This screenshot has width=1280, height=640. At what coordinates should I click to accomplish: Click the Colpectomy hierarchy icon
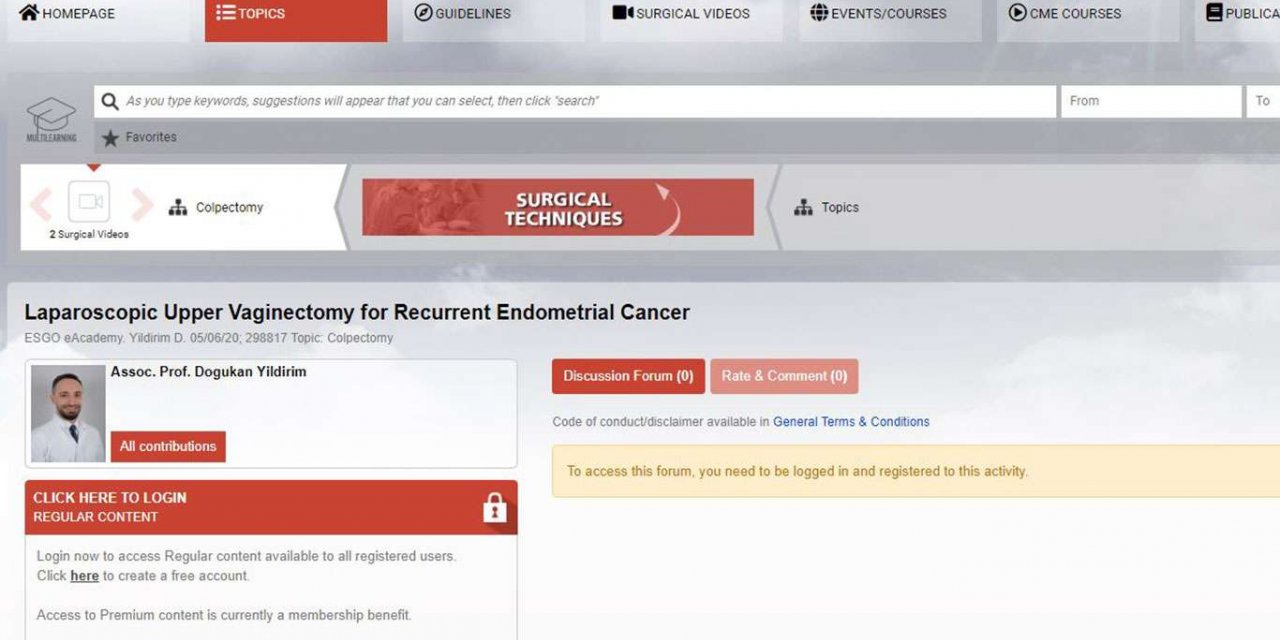coord(178,208)
